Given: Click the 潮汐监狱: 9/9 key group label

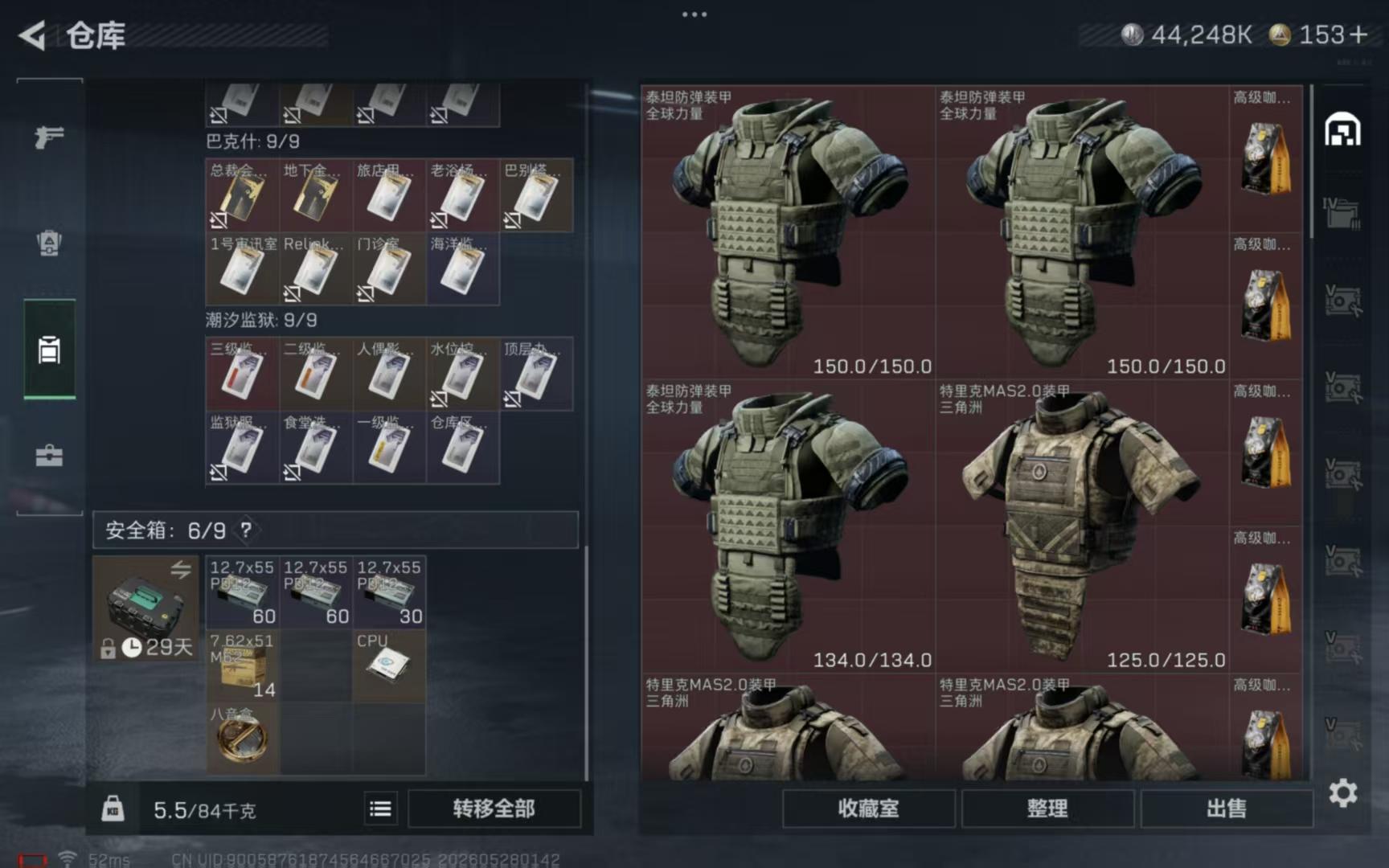Looking at the screenshot, I should (x=261, y=320).
